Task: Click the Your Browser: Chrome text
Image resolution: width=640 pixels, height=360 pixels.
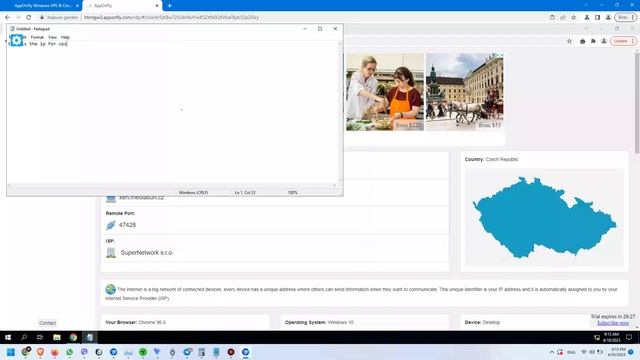Action: point(136,322)
